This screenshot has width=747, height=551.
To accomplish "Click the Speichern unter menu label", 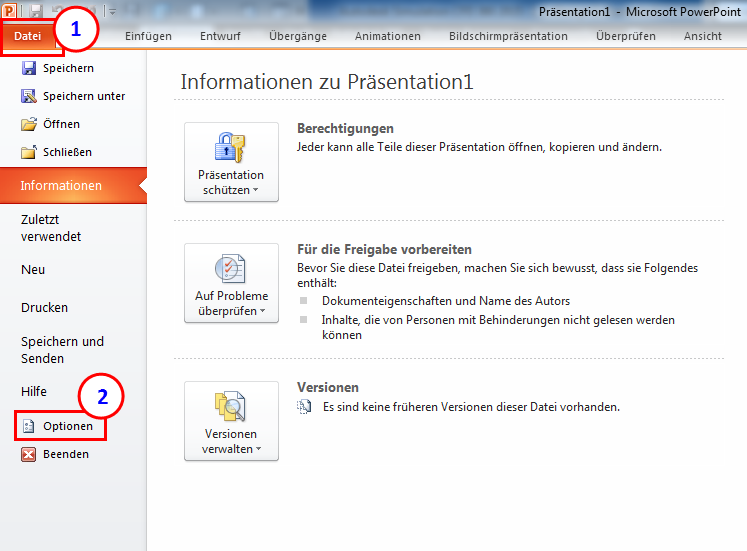I will pyautogui.click(x=84, y=96).
